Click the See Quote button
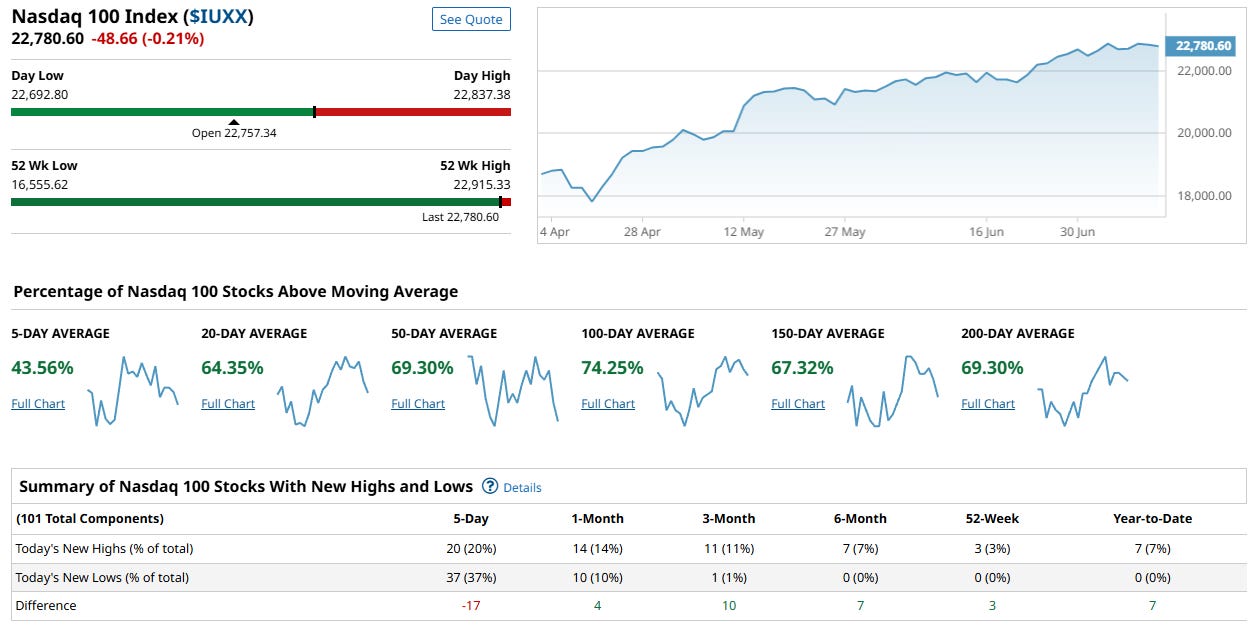This screenshot has width=1260, height=632. pos(471,19)
